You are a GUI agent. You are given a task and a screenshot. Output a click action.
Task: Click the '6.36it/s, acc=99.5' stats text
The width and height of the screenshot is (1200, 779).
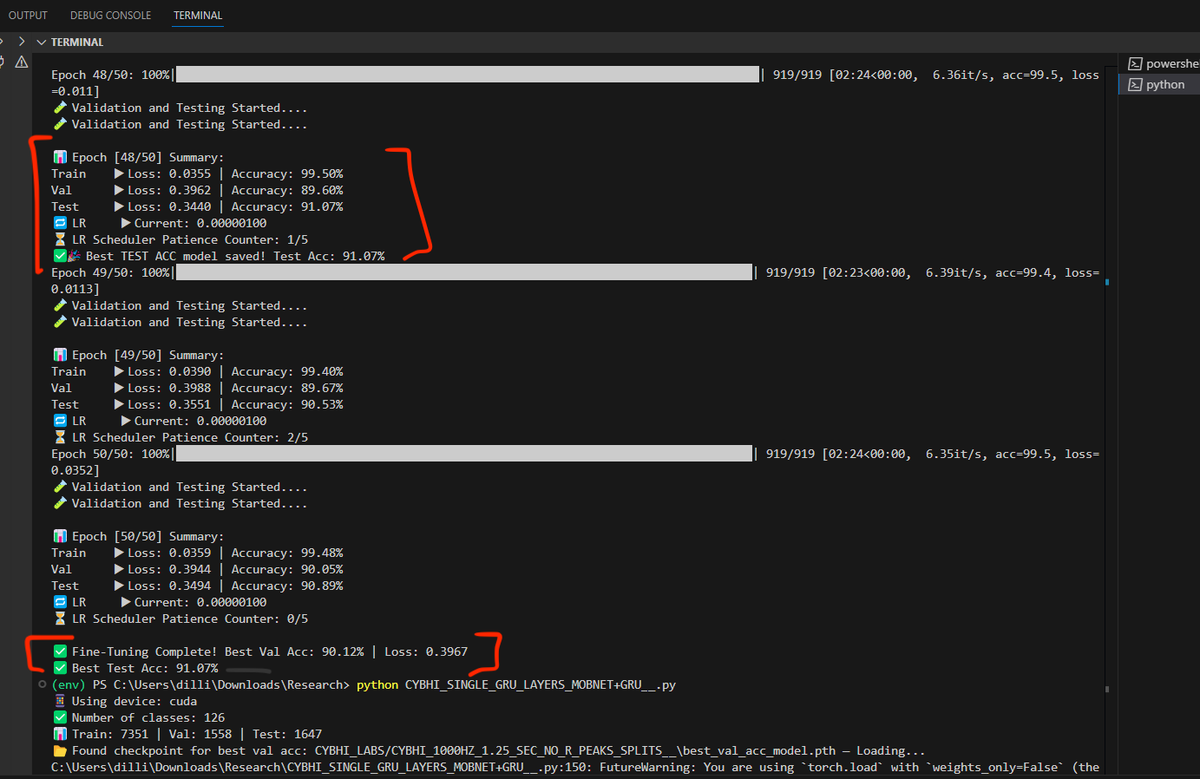(x=994, y=75)
